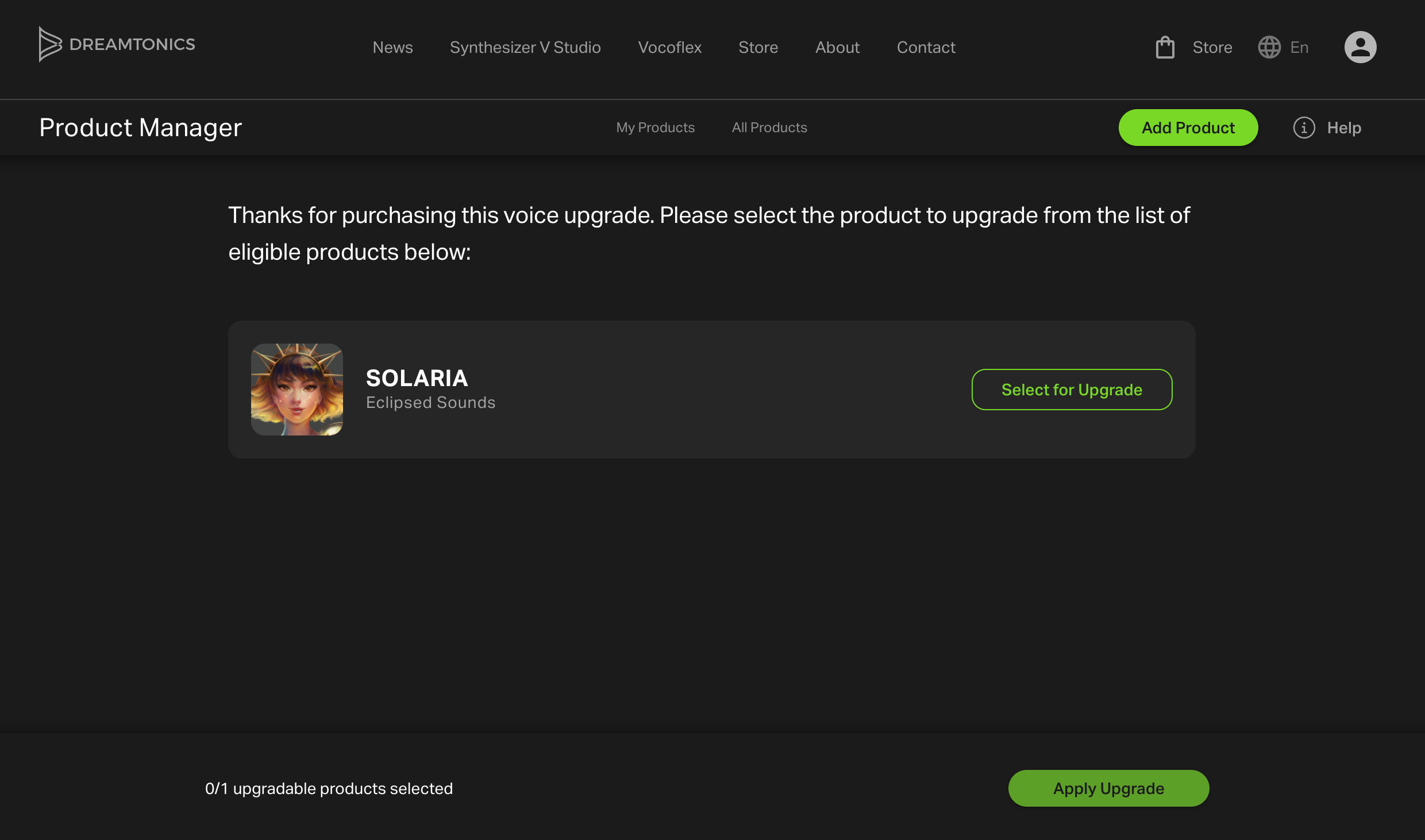Image resolution: width=1425 pixels, height=840 pixels.
Task: Click the globe language icon
Action: click(x=1269, y=47)
